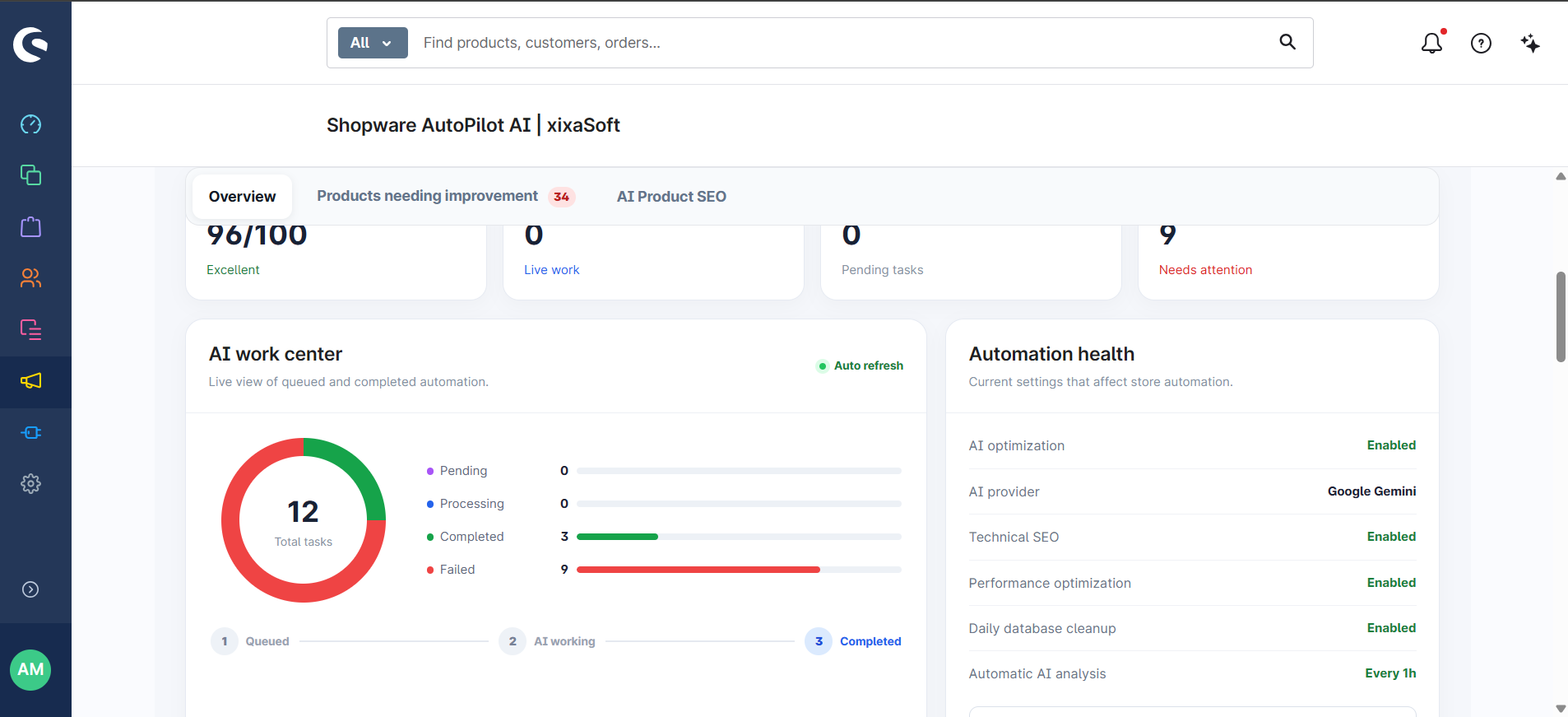Click the AI work center heading

click(276, 354)
